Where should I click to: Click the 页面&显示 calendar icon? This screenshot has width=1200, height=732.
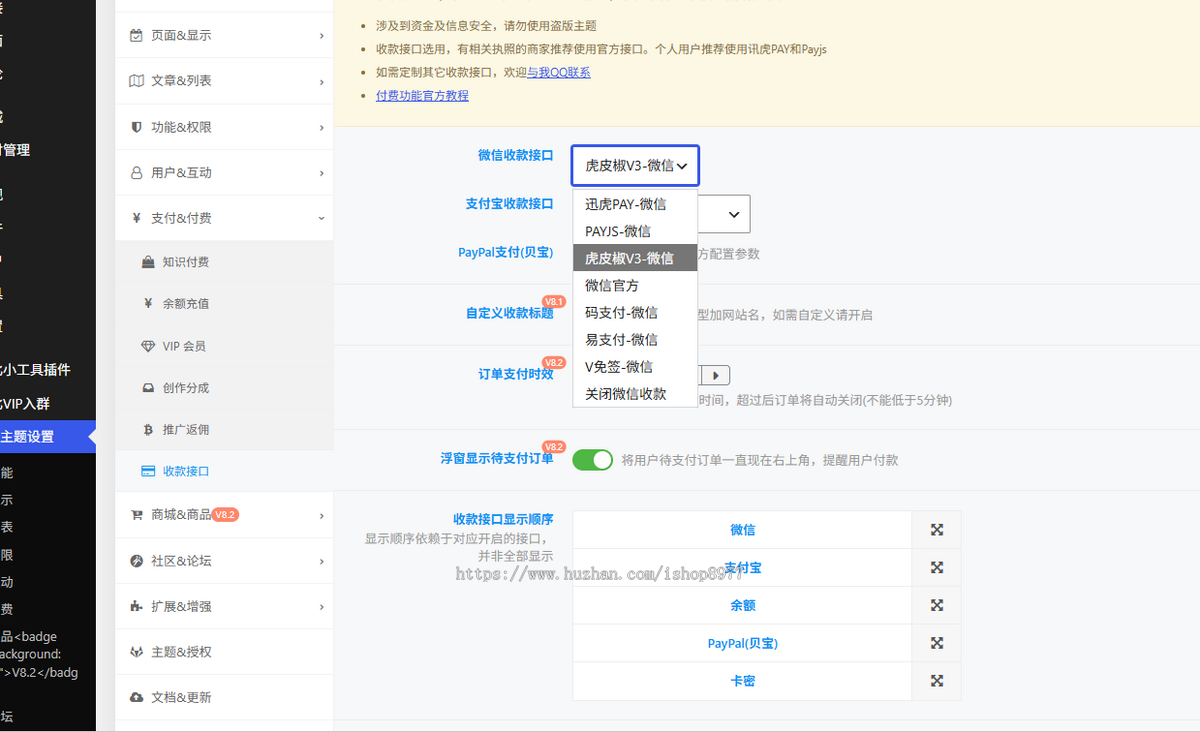(x=137, y=36)
